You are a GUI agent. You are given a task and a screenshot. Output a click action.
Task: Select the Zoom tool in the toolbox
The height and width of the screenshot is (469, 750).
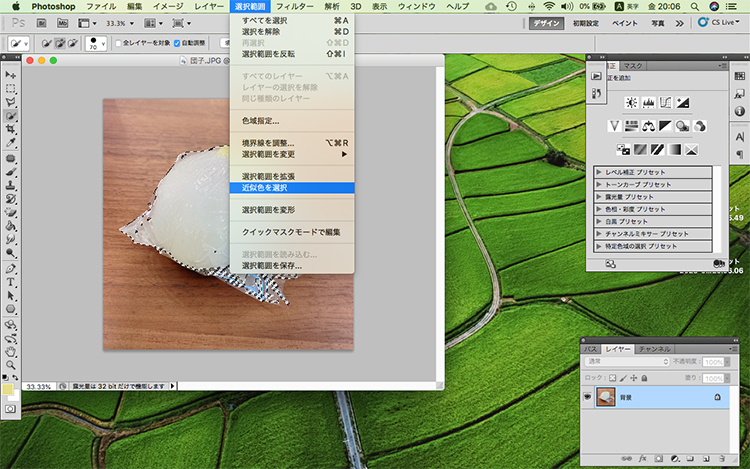(x=11, y=366)
